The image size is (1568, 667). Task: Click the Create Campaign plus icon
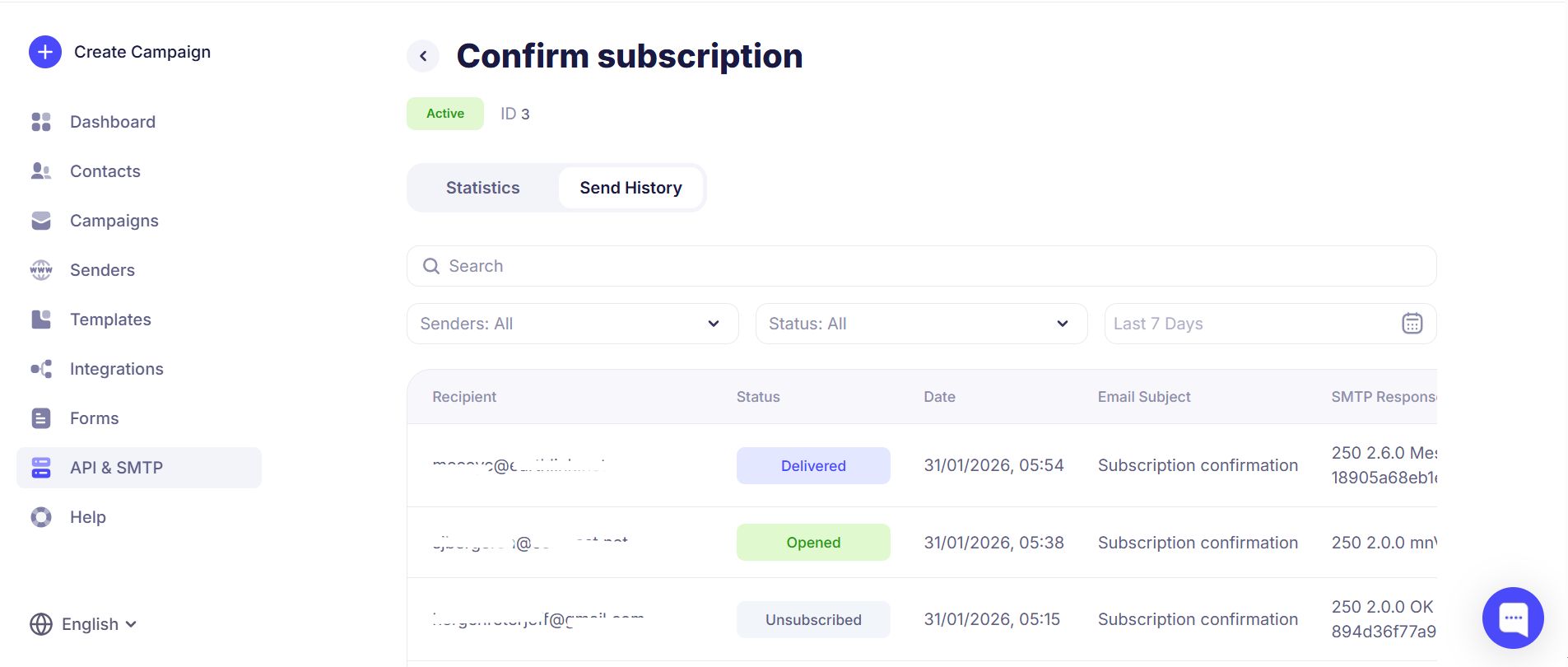coord(45,52)
